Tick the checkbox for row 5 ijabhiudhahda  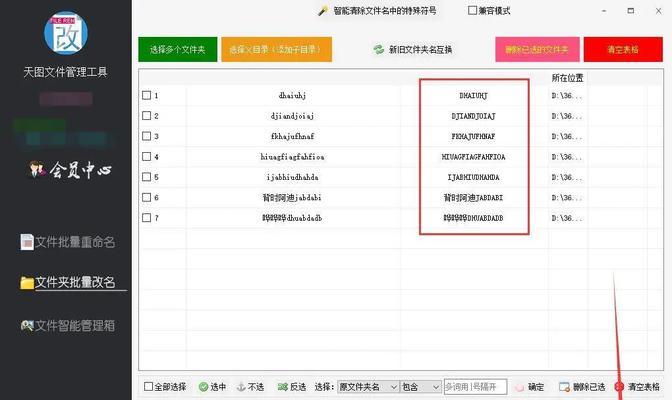[147, 177]
